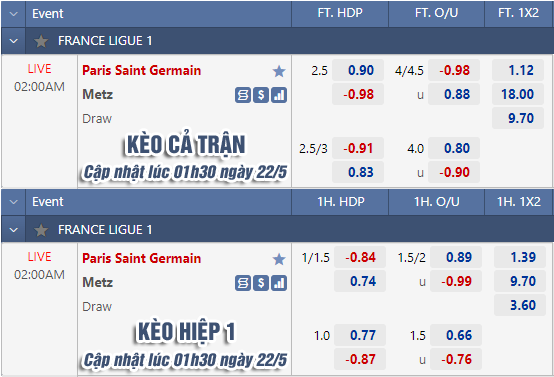554x377 pixels.
Task: Favorite the first-half Paris Saint Germain match with blue star
Action: point(279,259)
